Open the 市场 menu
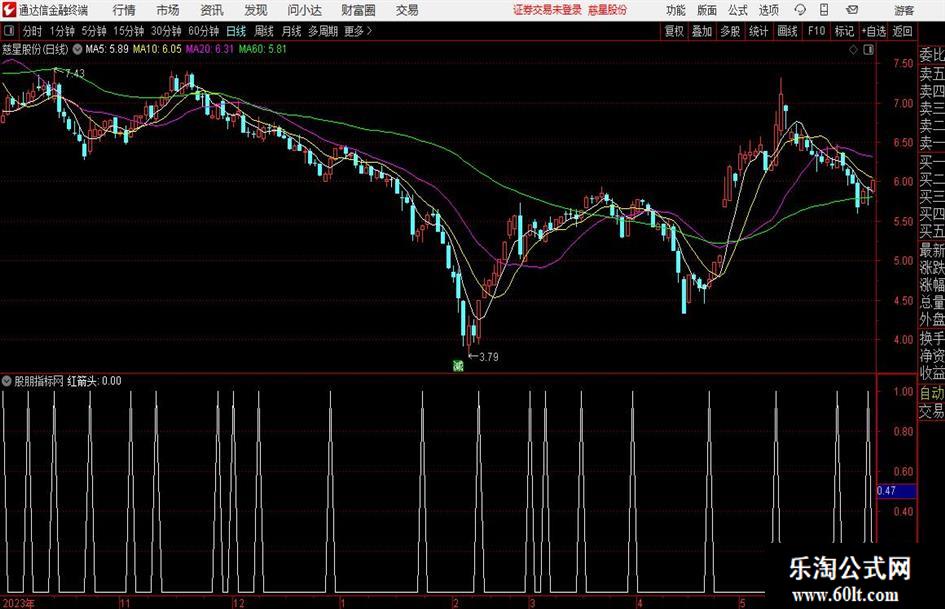The image size is (945, 609). tap(168, 10)
